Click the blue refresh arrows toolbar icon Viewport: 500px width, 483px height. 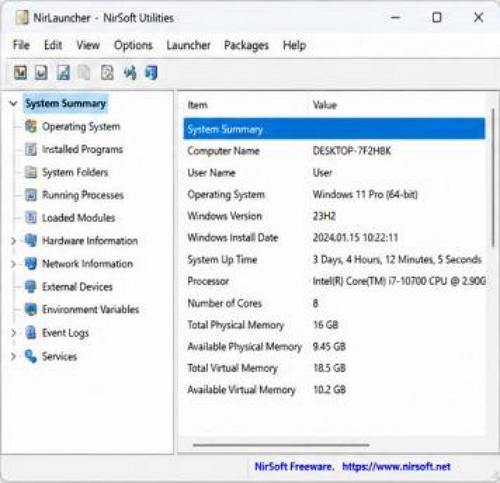pos(130,73)
